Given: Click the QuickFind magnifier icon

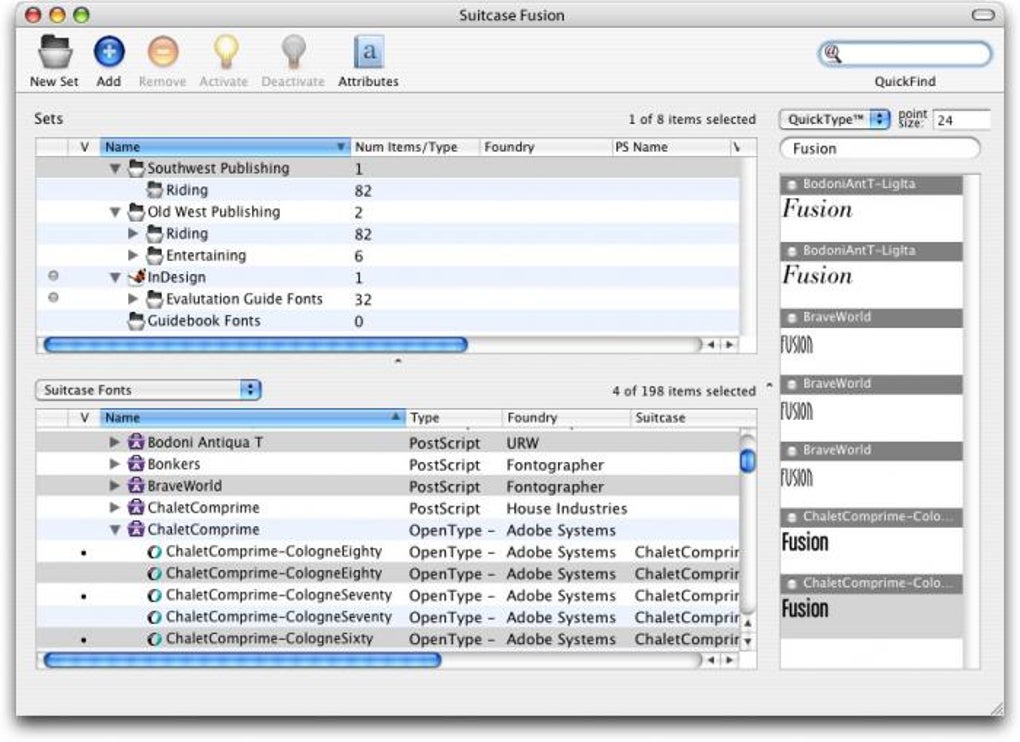Looking at the screenshot, I should [x=833, y=53].
